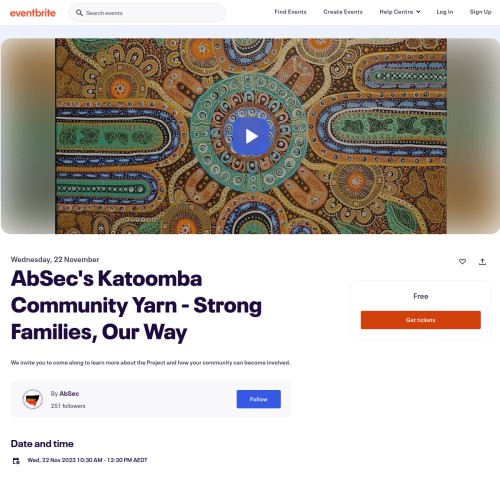Image resolution: width=500 pixels, height=500 pixels.
Task: Like event with heart icon
Action: [462, 262]
